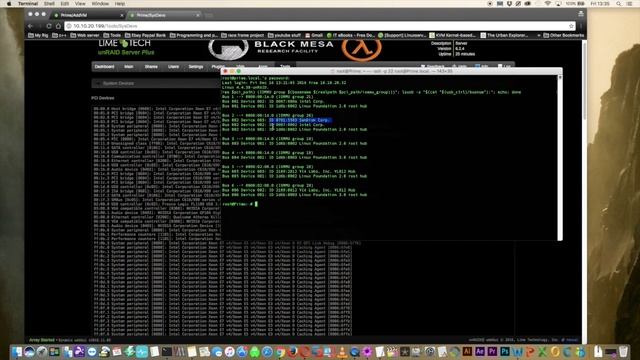640x360 pixels.
Task: Open iTunes from the Dock
Action: tap(229, 351)
